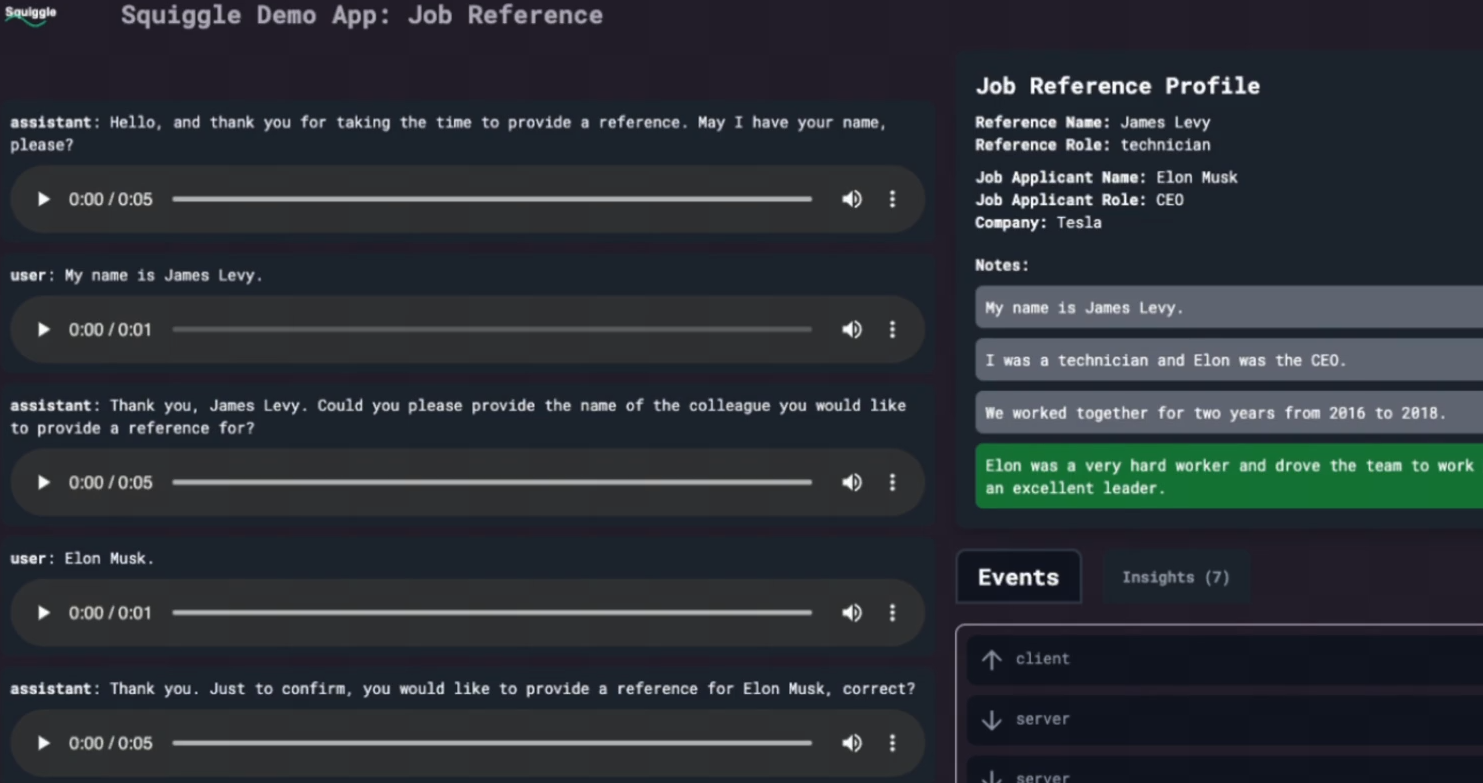Click the Company value Tesla
Viewport: 1483px width, 783px height.
pyautogui.click(x=1079, y=222)
